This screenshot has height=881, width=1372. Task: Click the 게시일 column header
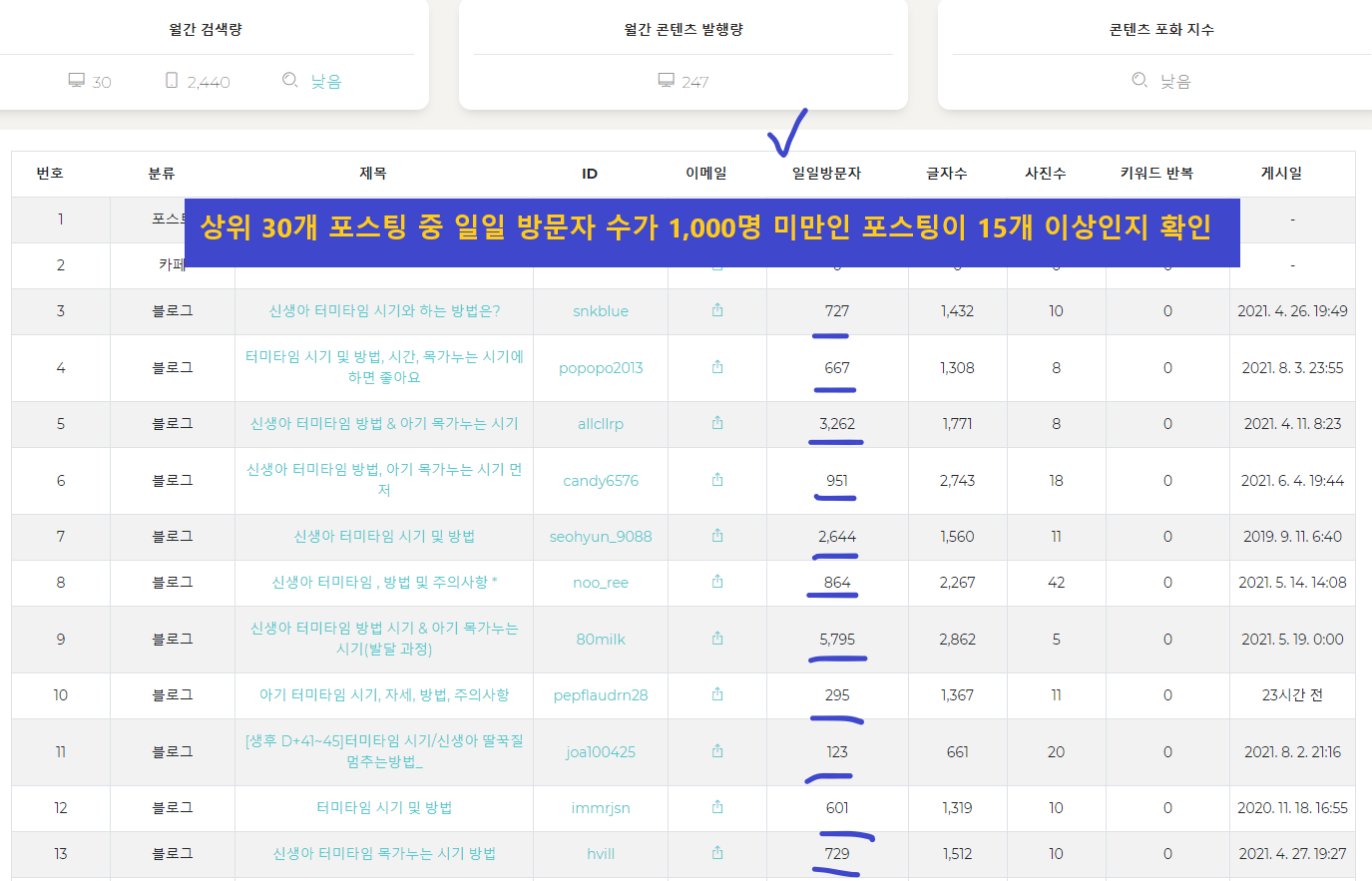click(x=1282, y=174)
